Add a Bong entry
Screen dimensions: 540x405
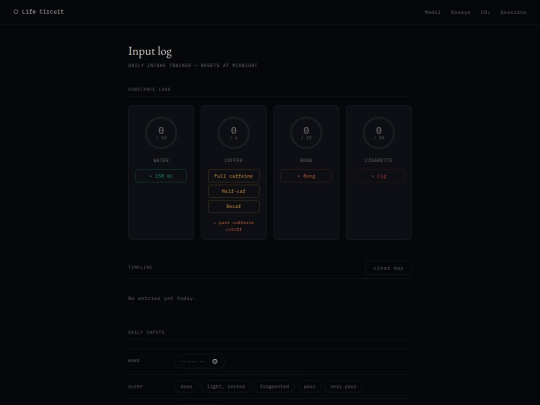pos(306,176)
